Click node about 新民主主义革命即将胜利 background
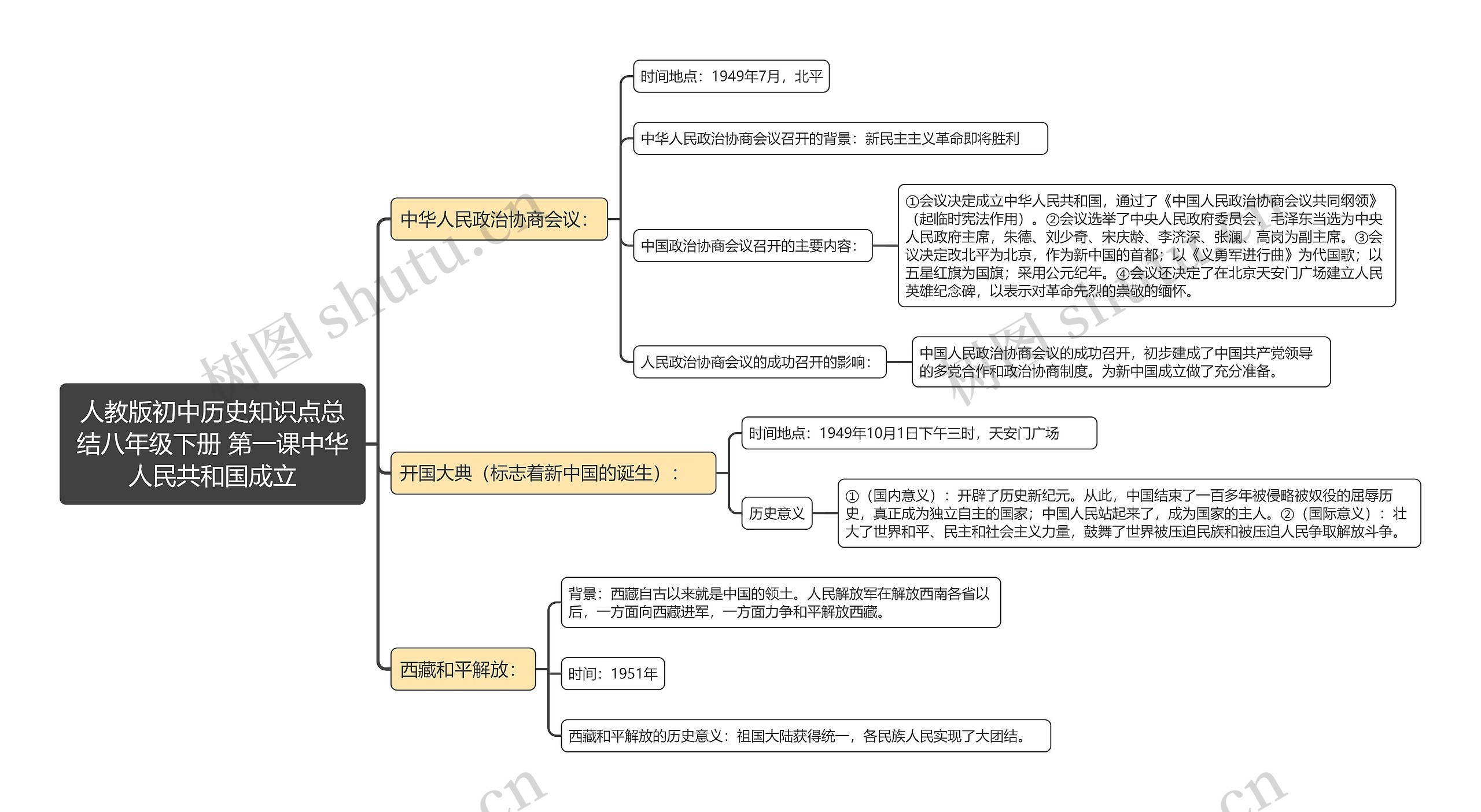1481x812 pixels. pyautogui.click(x=840, y=138)
